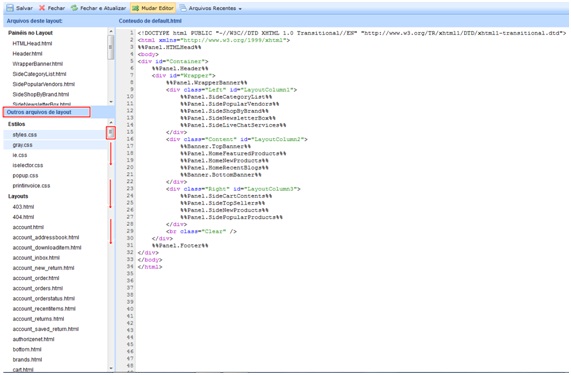Open ie.css stylesheet

[x=20, y=155]
